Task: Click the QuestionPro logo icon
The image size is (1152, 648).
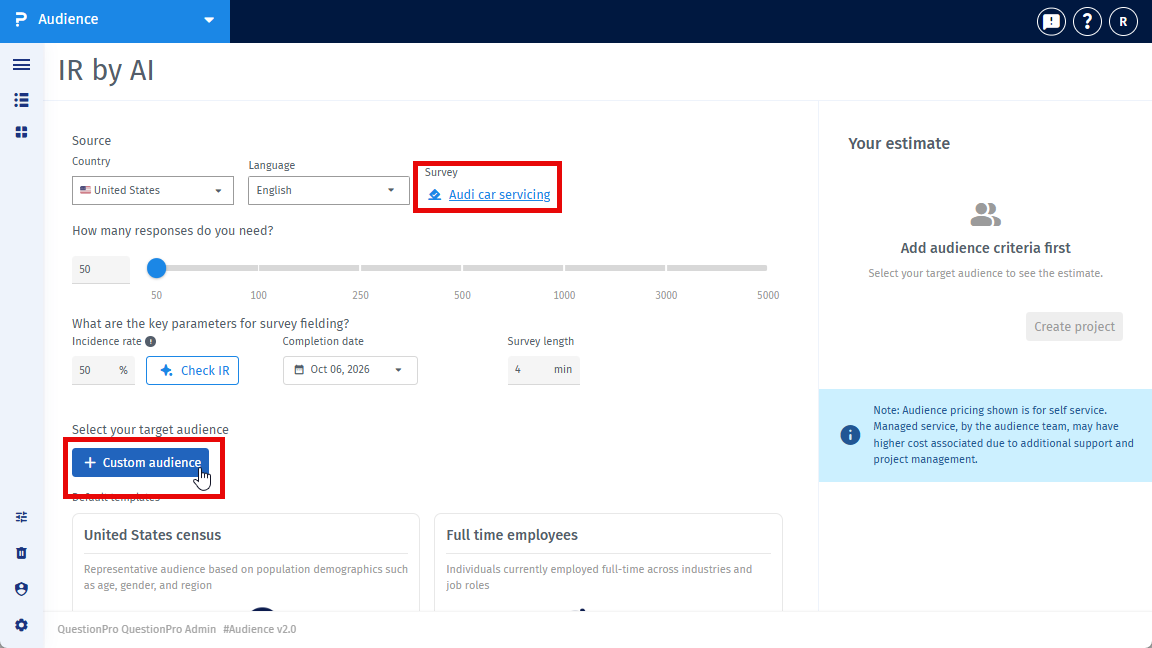Action: 21,19
